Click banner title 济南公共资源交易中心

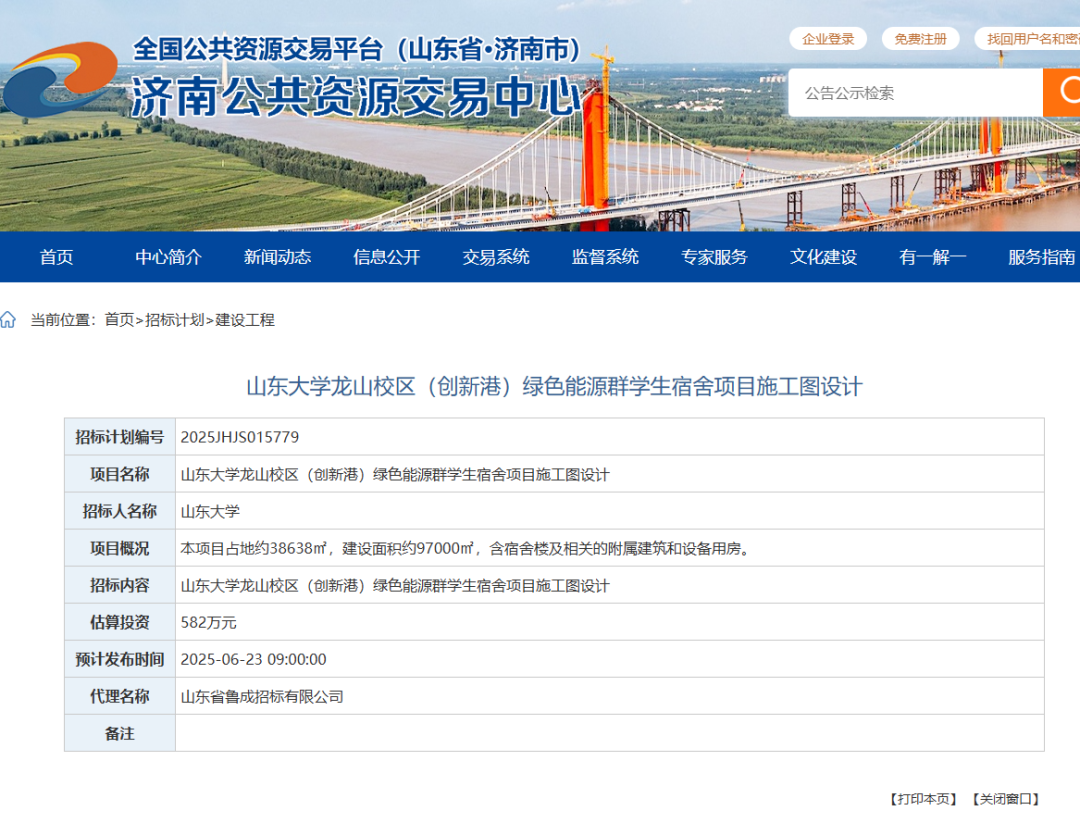(357, 96)
